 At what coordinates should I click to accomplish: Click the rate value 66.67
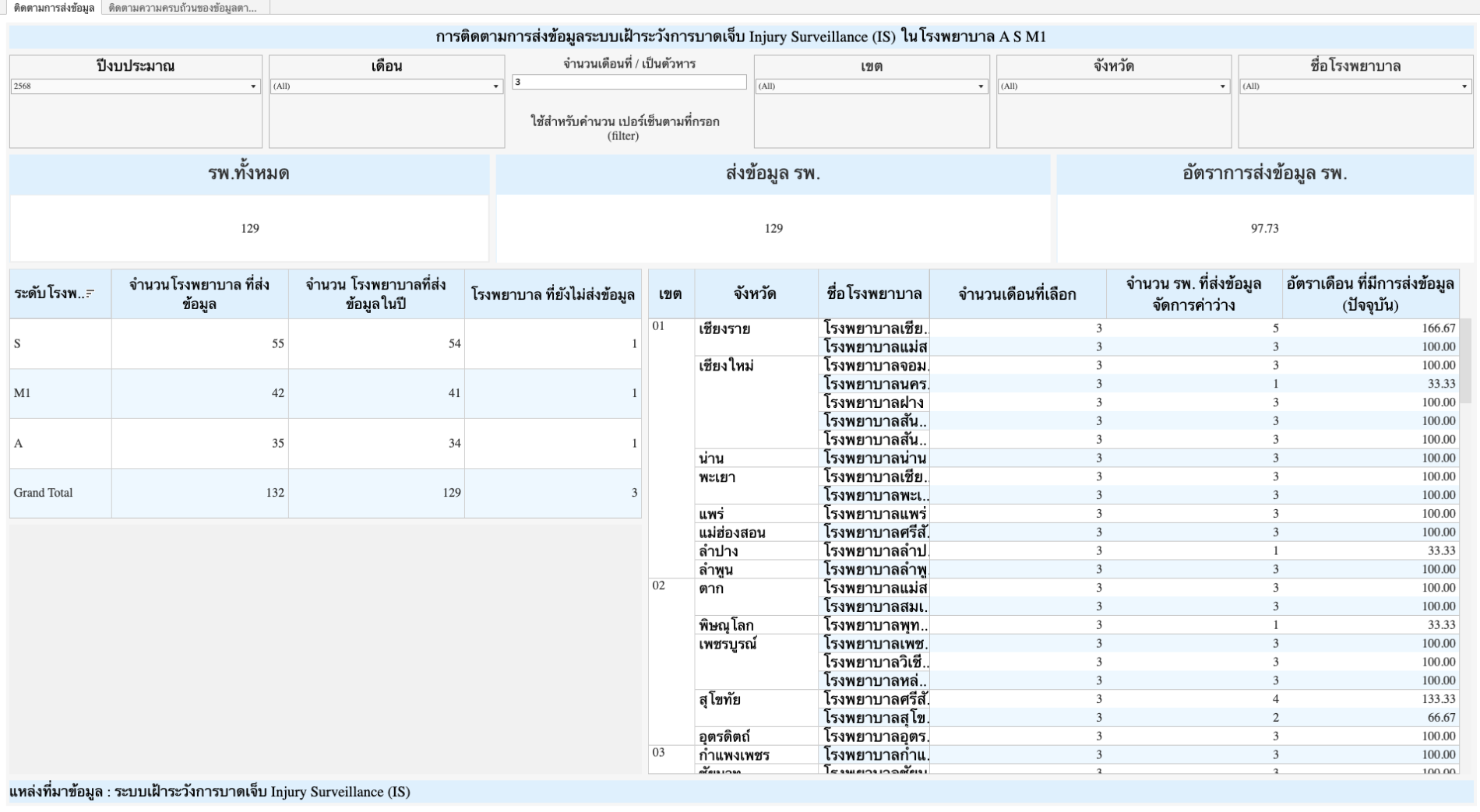(1442, 718)
